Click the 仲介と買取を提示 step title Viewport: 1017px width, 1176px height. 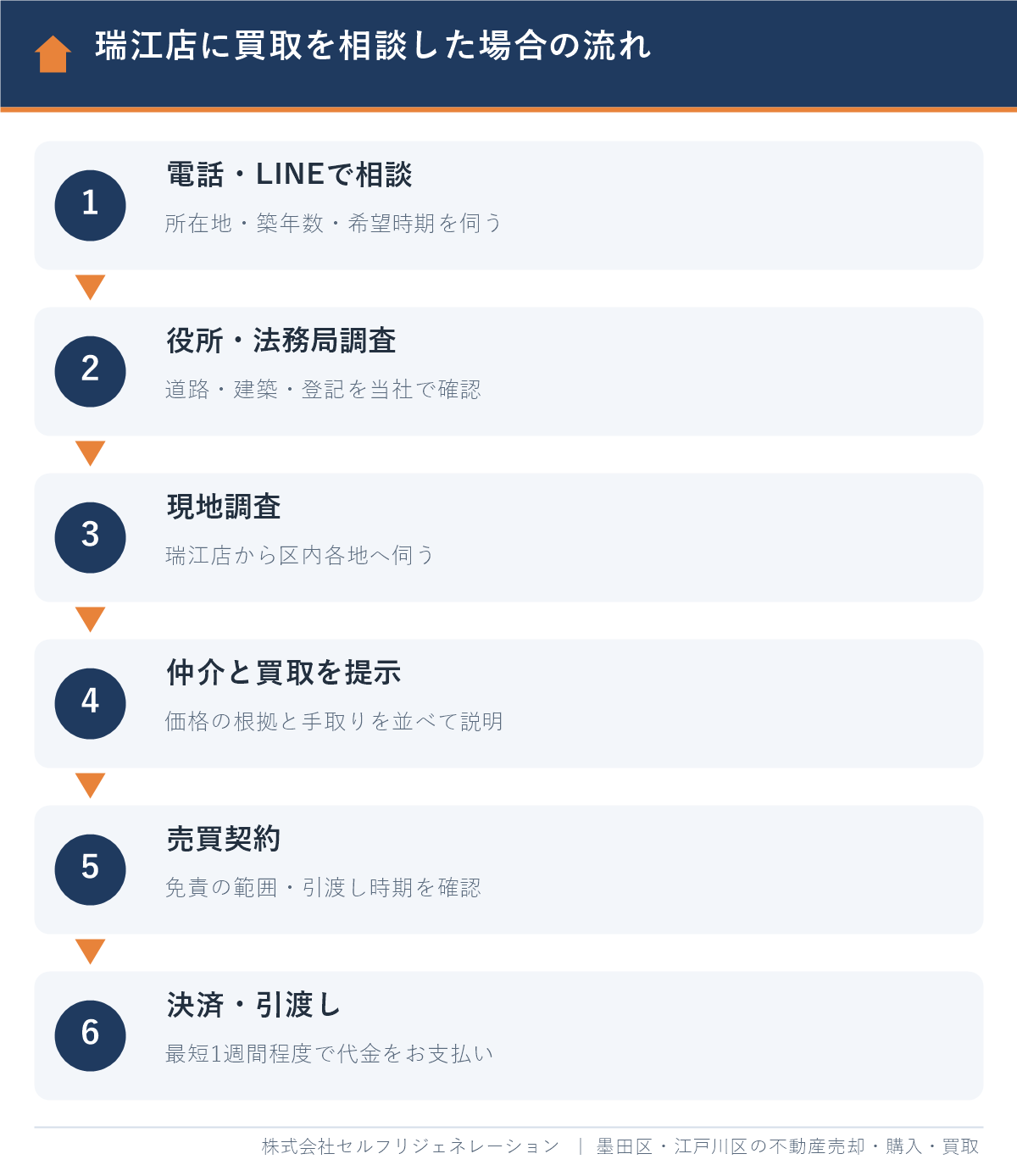284,673
